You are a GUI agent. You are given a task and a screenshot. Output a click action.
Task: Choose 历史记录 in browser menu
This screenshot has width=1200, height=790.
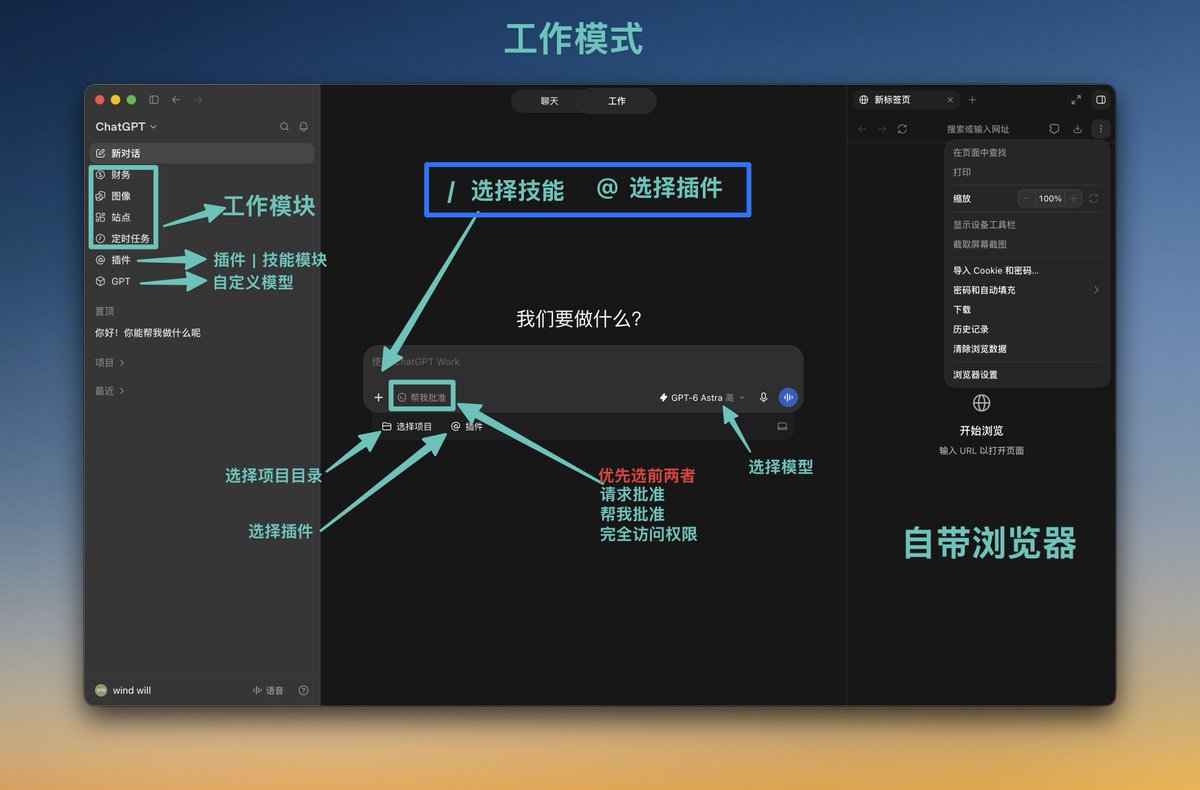[x=1027, y=329]
